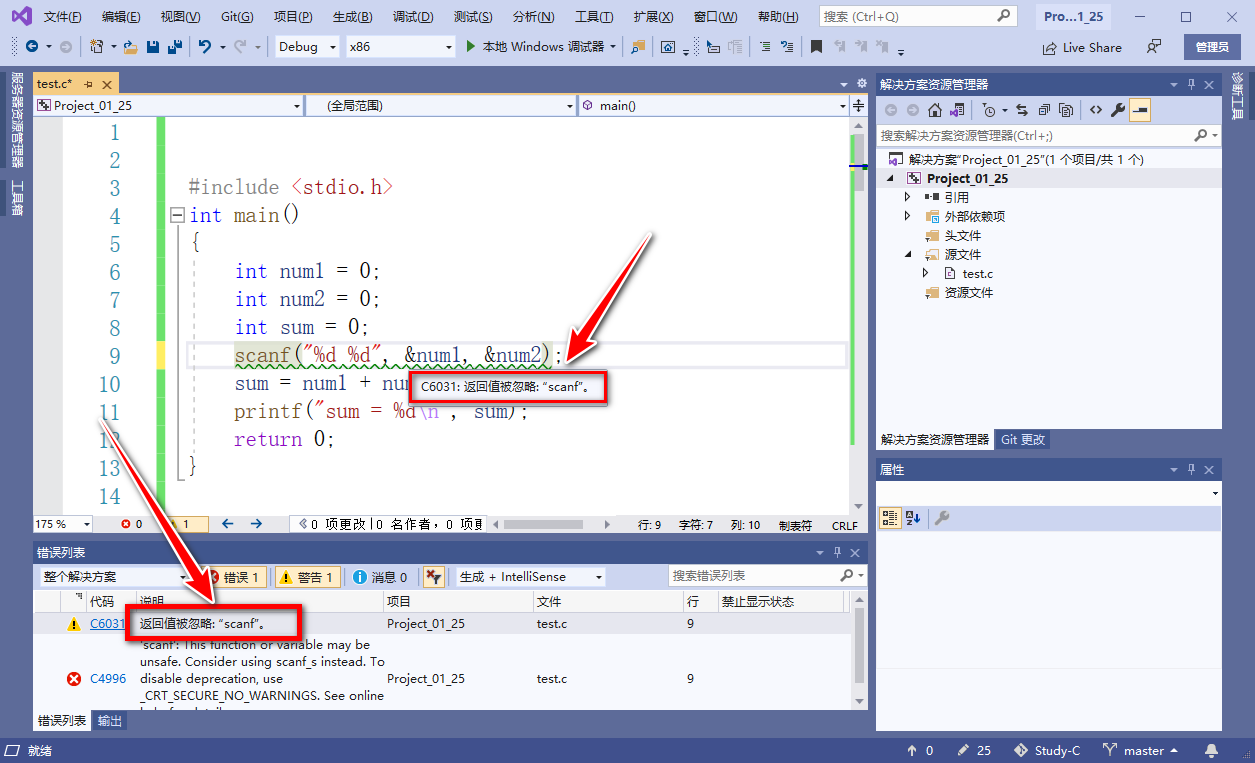Save all files in the solution
This screenshot has width=1255, height=763.
pos(174,47)
